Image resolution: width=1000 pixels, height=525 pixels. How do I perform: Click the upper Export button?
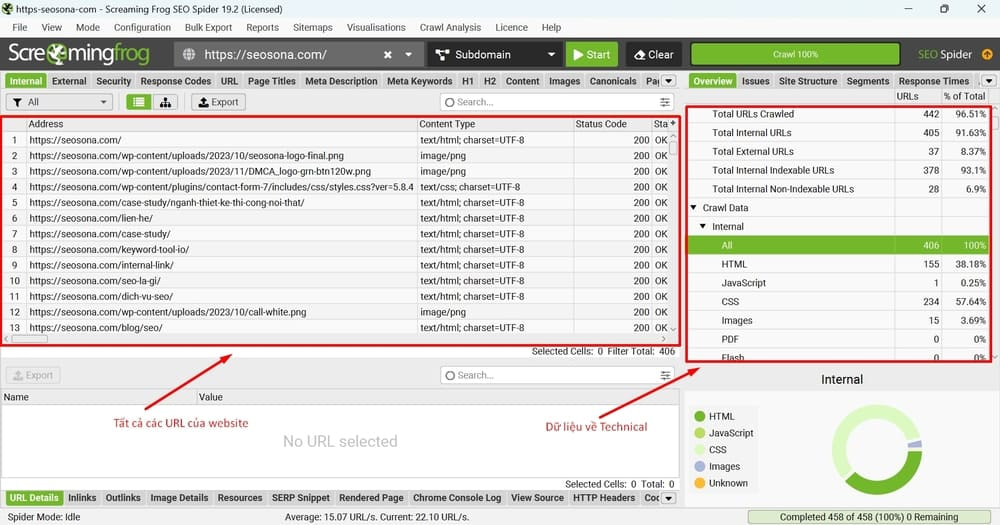point(218,102)
